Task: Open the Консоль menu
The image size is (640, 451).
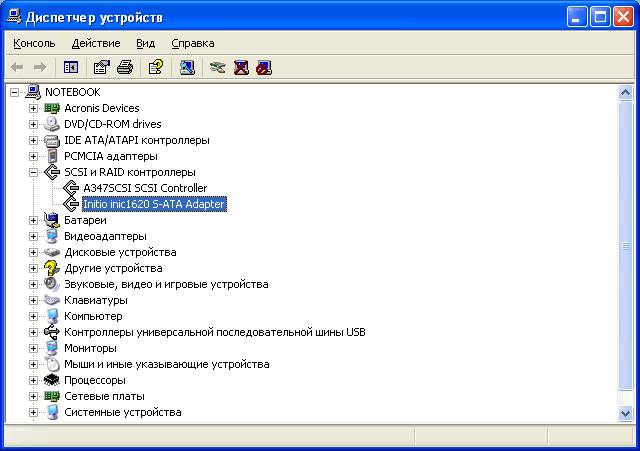Action: click(34, 43)
